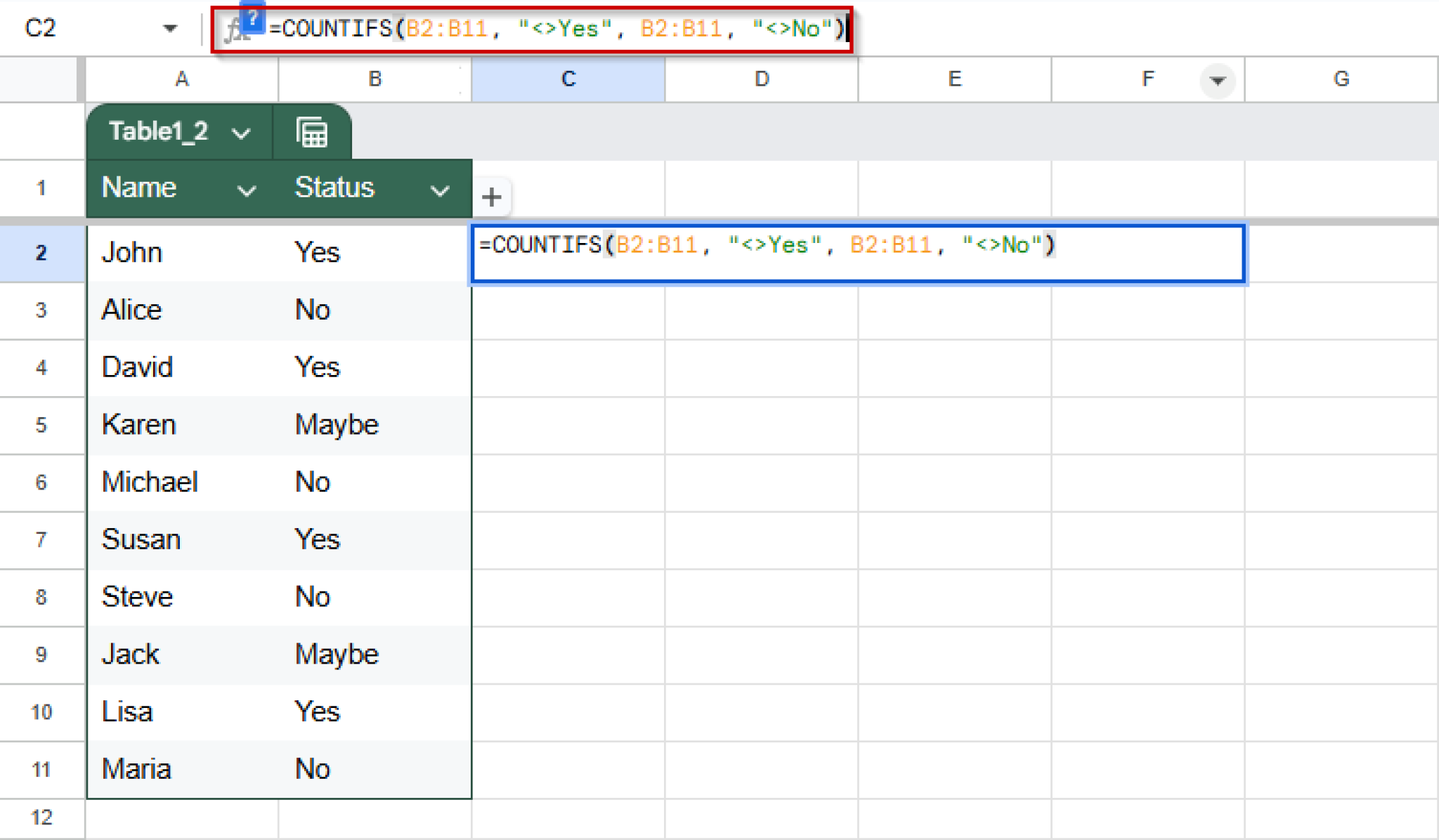Click the COUNTIFS formula text in cell C2
1439x840 pixels.
(766, 246)
